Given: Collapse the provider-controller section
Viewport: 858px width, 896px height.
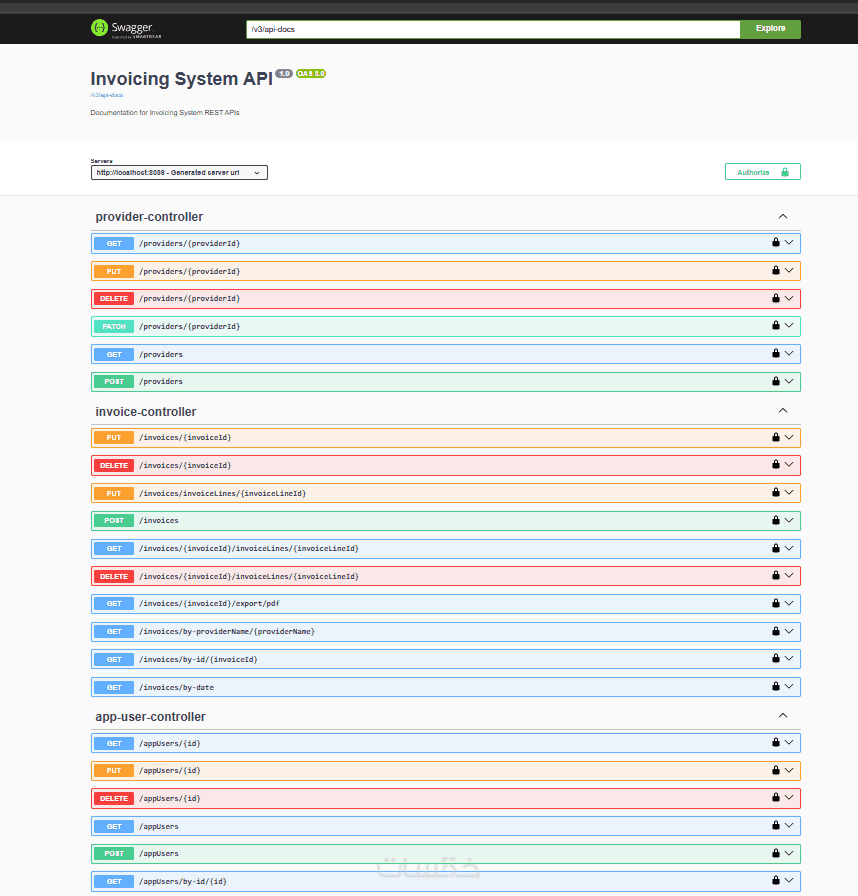Looking at the screenshot, I should 783,217.
